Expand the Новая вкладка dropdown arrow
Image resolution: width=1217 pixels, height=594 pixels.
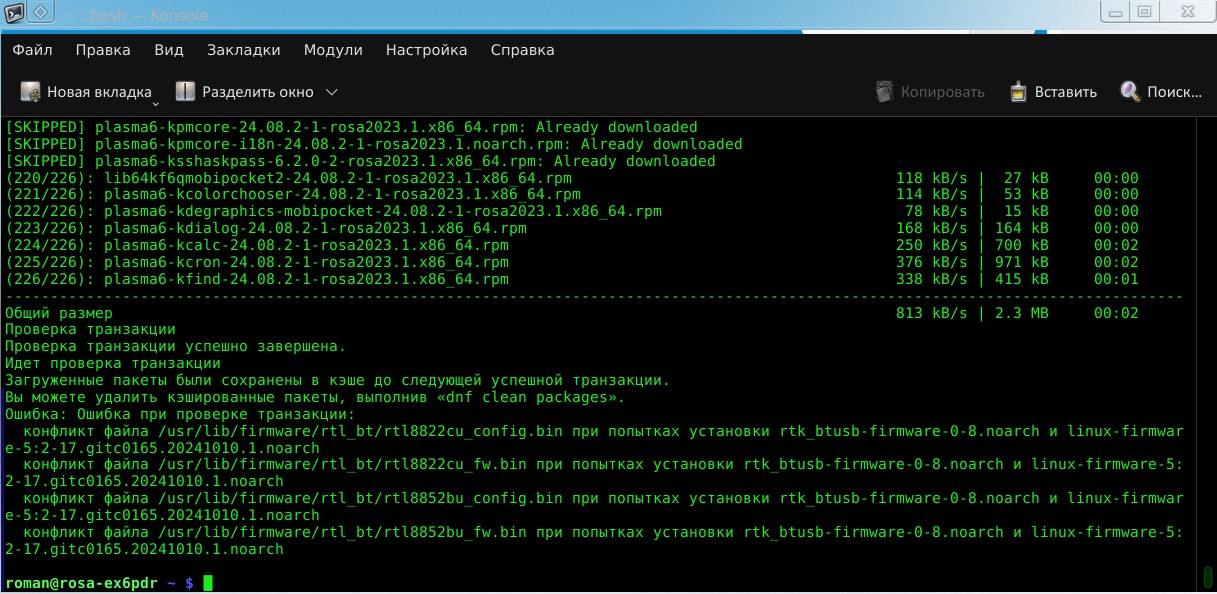(156, 102)
